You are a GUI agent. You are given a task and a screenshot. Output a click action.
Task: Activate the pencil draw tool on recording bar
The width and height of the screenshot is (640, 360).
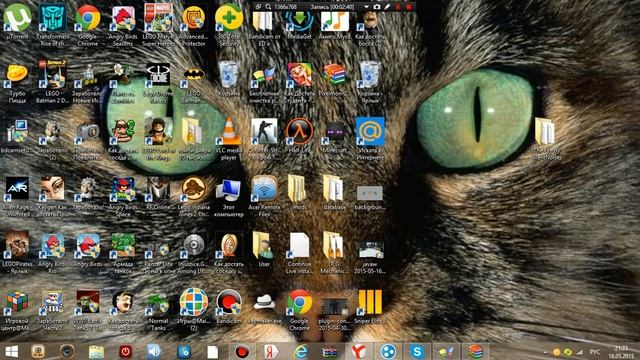(x=387, y=7)
